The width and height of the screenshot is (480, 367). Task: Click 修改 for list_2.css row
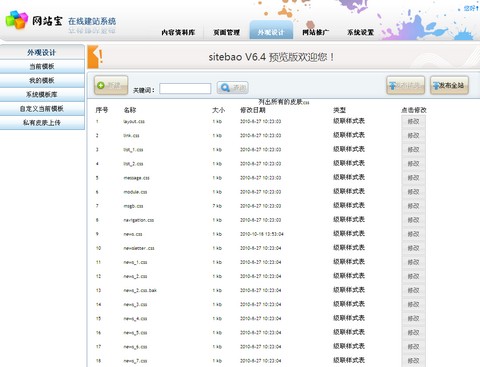[413, 164]
